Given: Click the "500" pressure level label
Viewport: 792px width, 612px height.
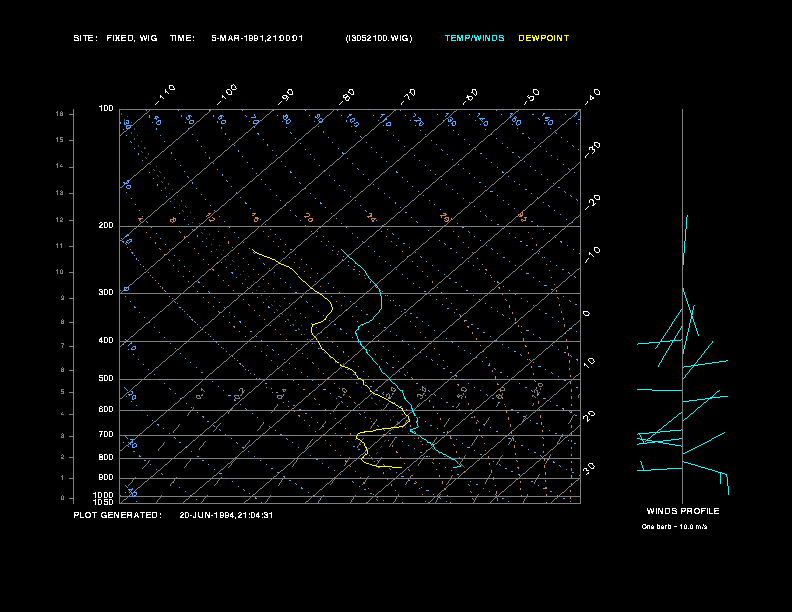Looking at the screenshot, I should coord(106,378).
